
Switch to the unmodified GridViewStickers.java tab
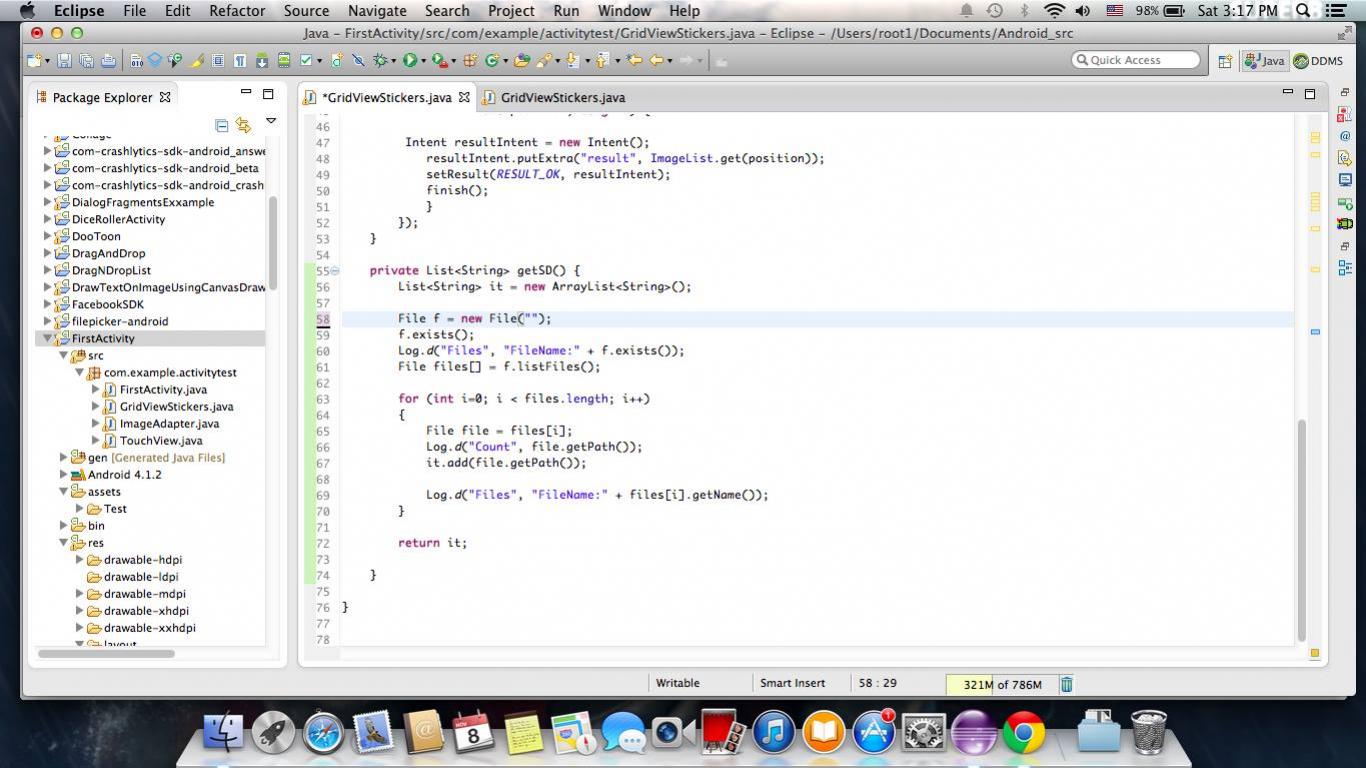click(553, 97)
